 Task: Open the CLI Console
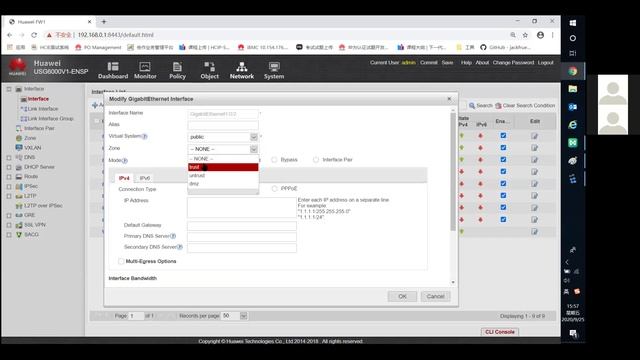[500, 332]
